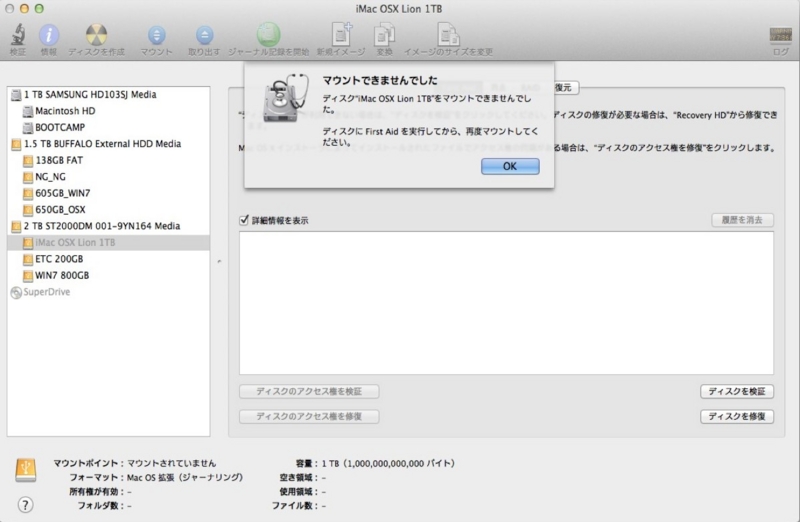Click the New Image (新規イメージ) icon
Screen dimensions: 800x522
tap(341, 35)
